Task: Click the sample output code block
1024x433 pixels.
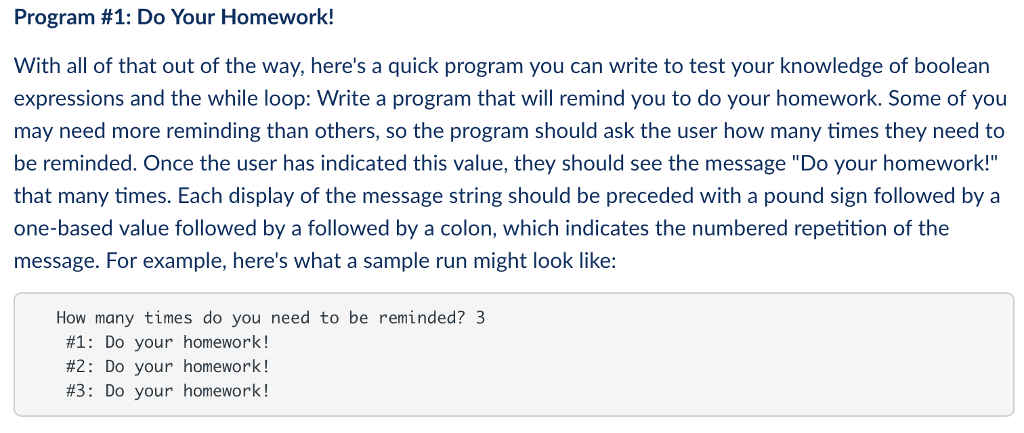Action: coord(513,354)
